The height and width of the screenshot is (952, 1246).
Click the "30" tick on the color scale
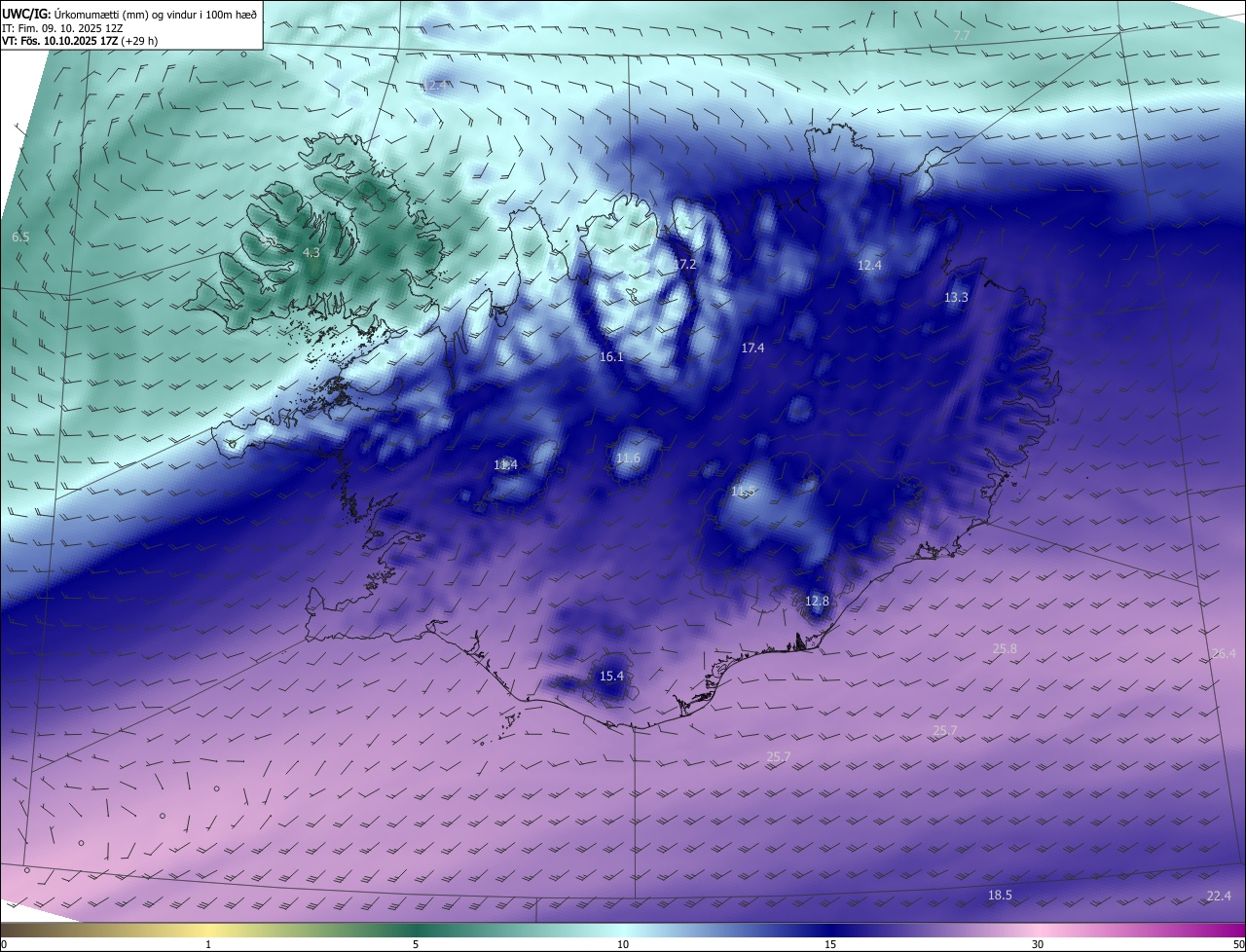pos(1038,945)
